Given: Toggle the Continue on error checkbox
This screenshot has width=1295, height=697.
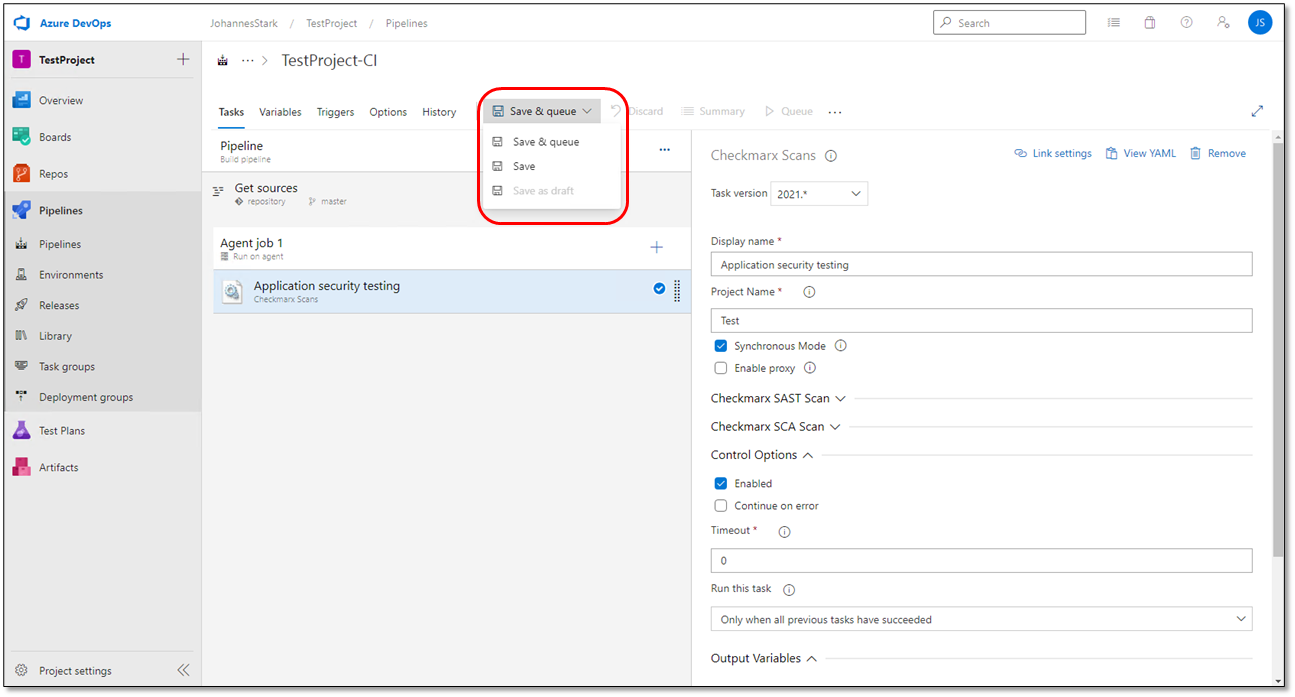Looking at the screenshot, I should coord(721,506).
